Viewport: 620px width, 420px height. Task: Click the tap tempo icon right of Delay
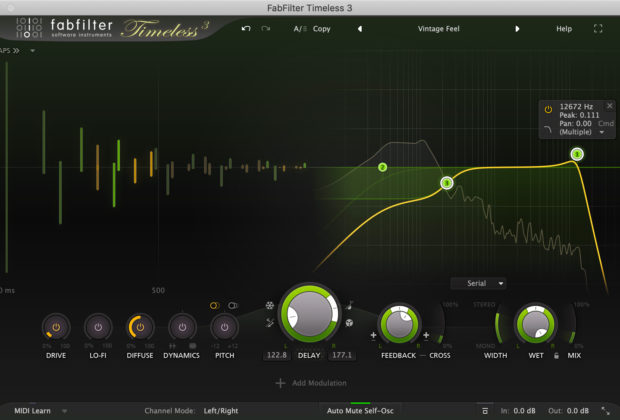(x=349, y=323)
